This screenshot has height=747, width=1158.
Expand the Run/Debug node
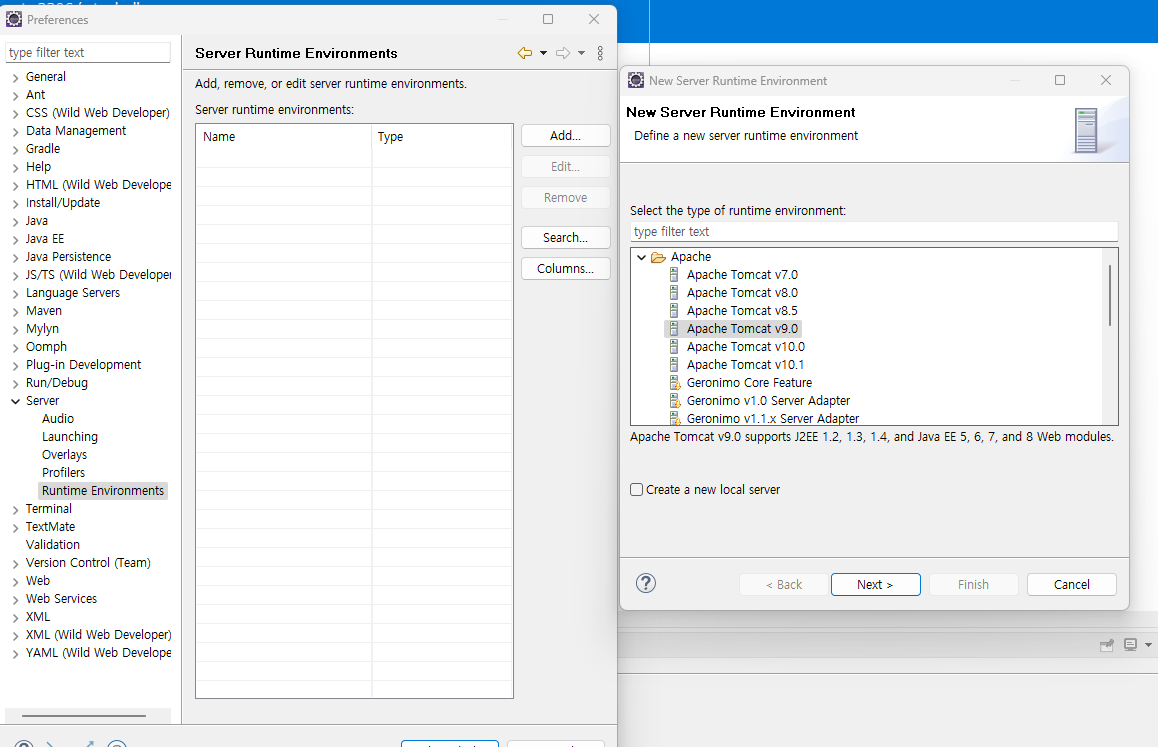click(16, 383)
